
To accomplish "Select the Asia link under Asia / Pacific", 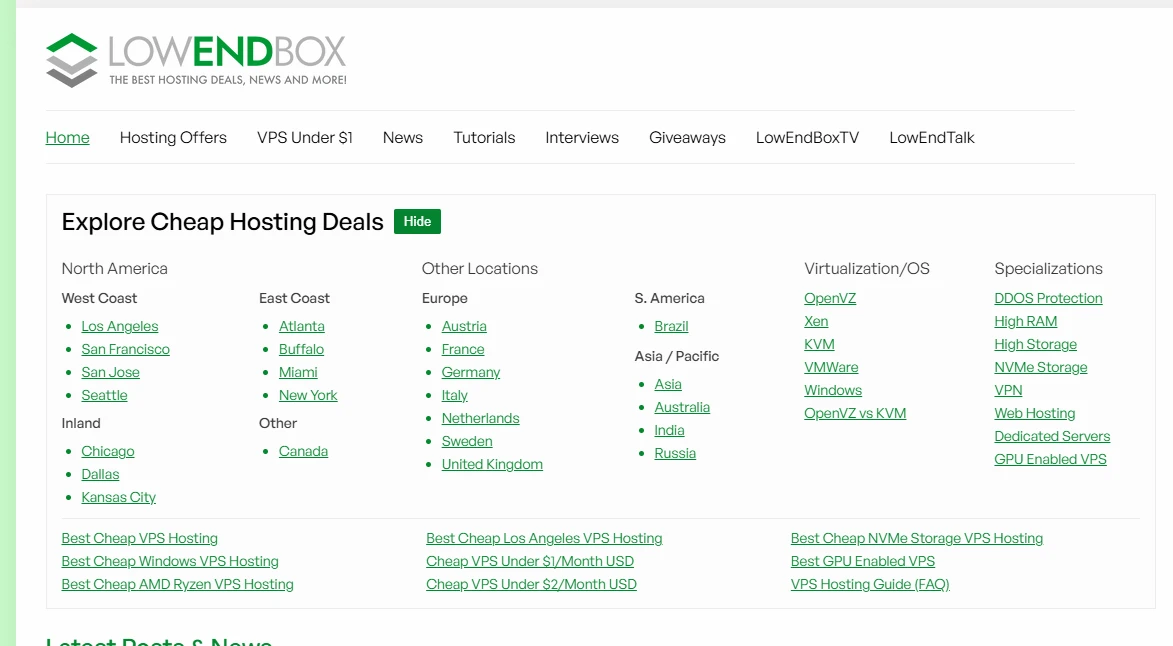I will click(668, 384).
